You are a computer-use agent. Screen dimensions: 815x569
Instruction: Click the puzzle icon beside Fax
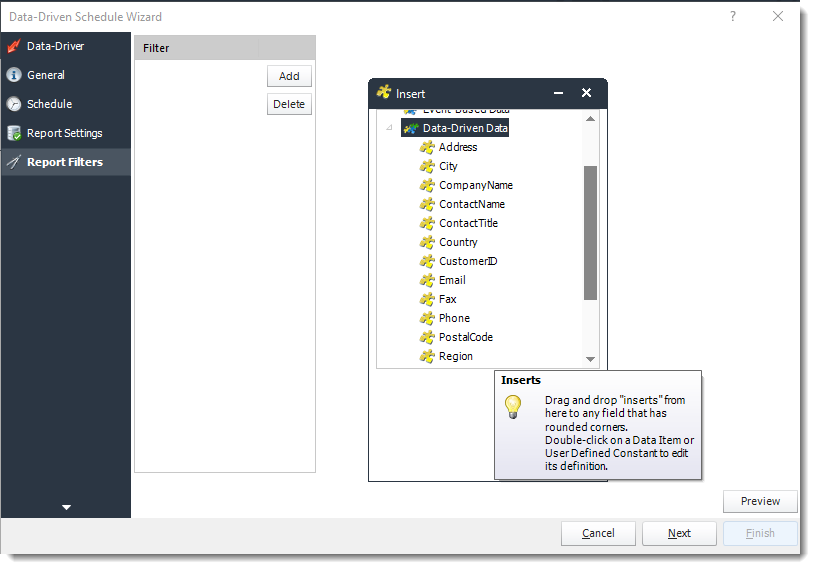[x=427, y=299]
